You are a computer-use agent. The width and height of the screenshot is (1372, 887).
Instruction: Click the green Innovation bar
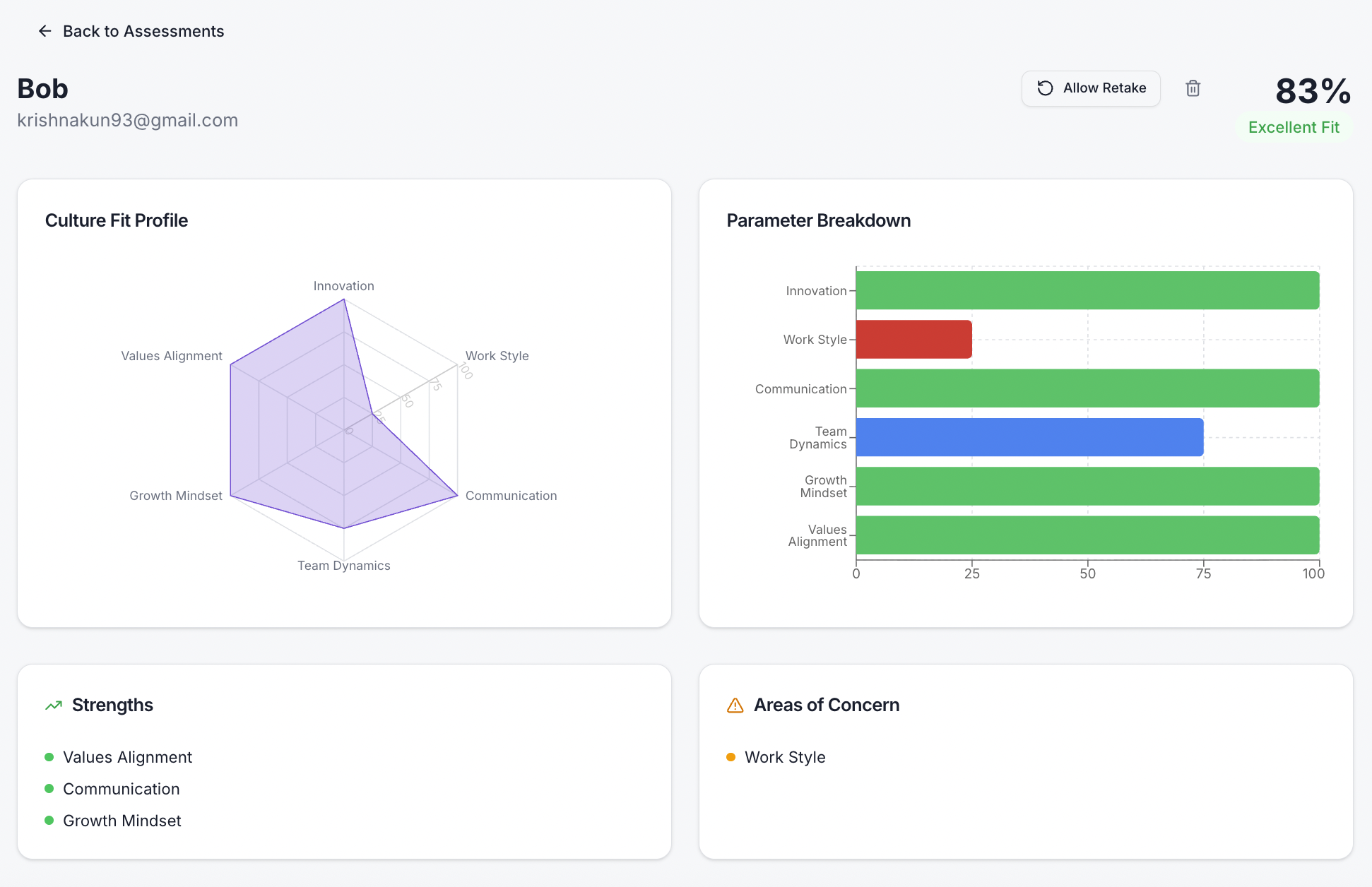[x=1087, y=290]
